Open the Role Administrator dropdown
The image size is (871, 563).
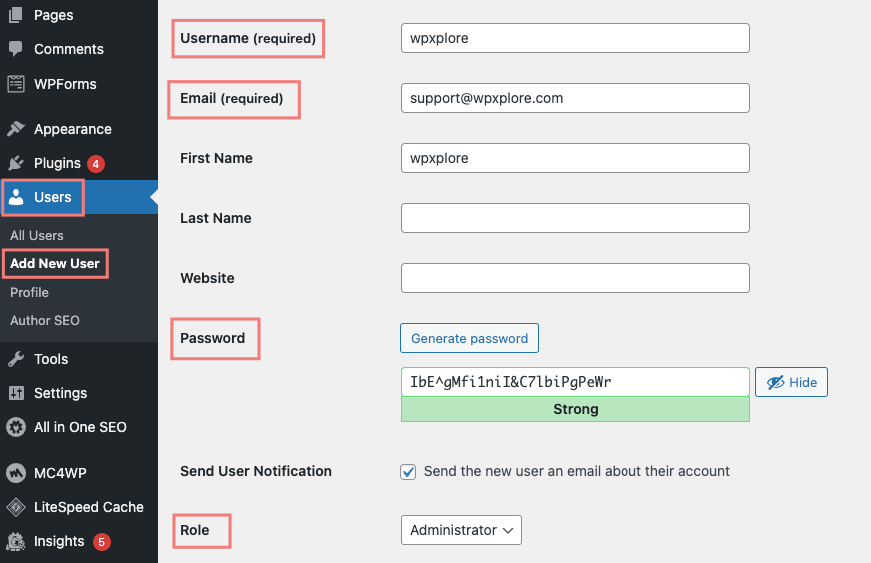[x=461, y=530]
